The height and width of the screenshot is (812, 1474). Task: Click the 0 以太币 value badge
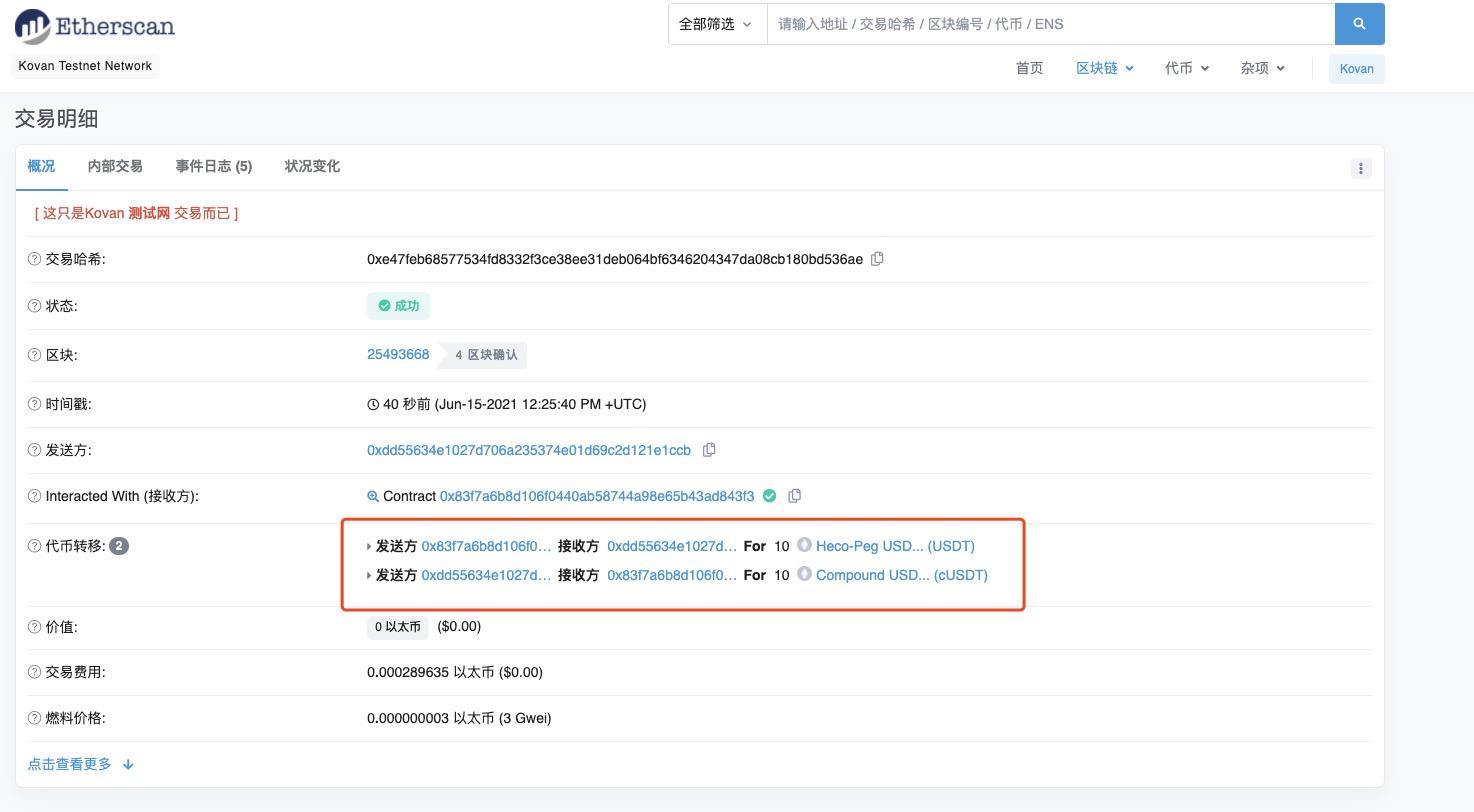397,627
